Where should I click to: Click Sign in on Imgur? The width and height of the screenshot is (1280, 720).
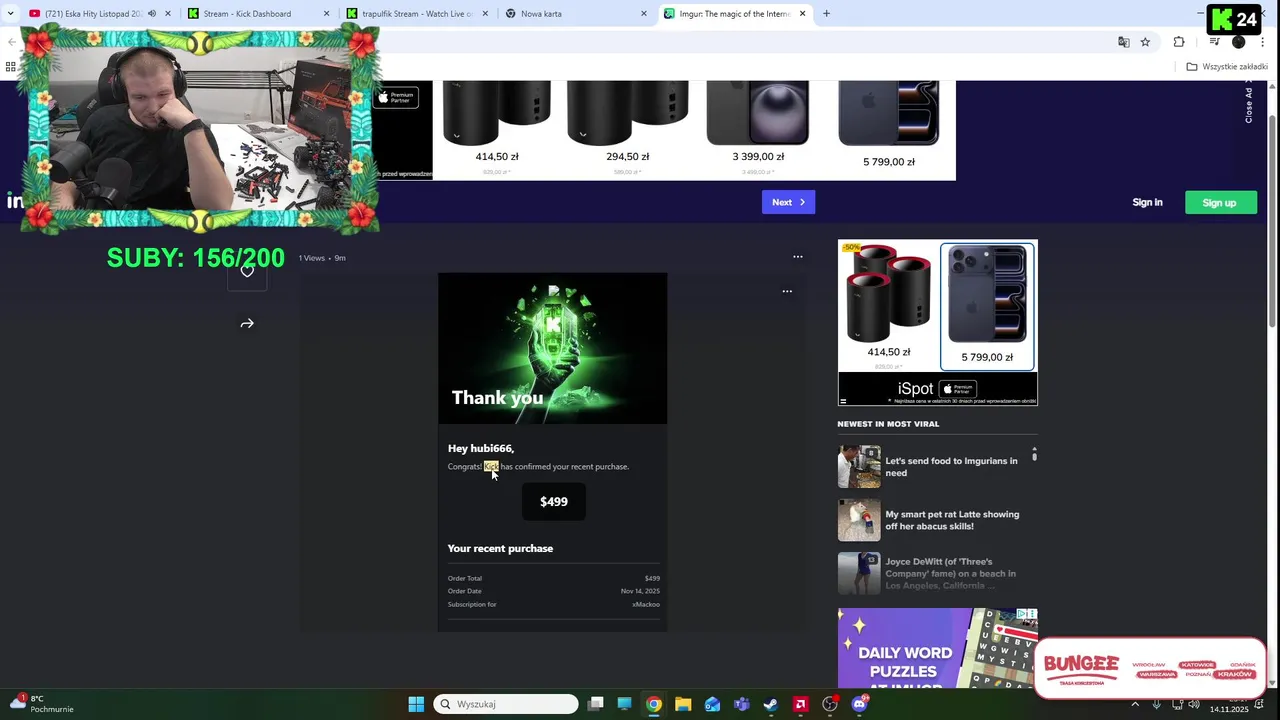pyautogui.click(x=1147, y=202)
